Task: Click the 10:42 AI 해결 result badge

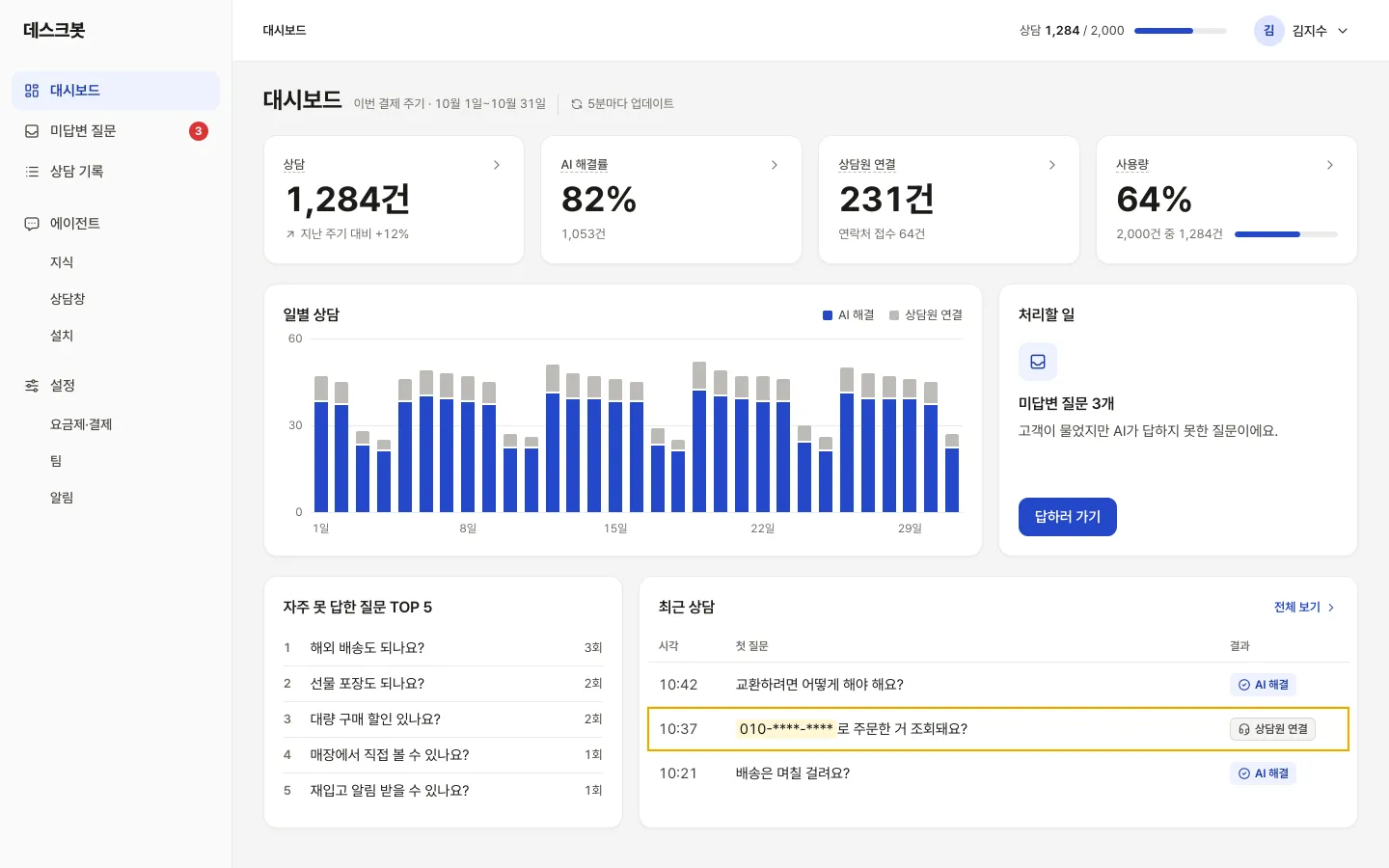Action: [x=1263, y=685]
